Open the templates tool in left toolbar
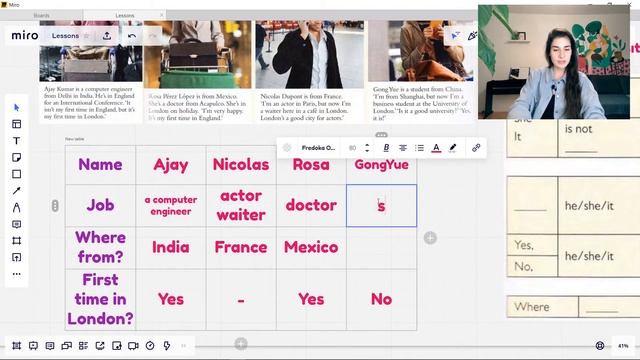Viewport: 640px width, 360px height. point(16,124)
